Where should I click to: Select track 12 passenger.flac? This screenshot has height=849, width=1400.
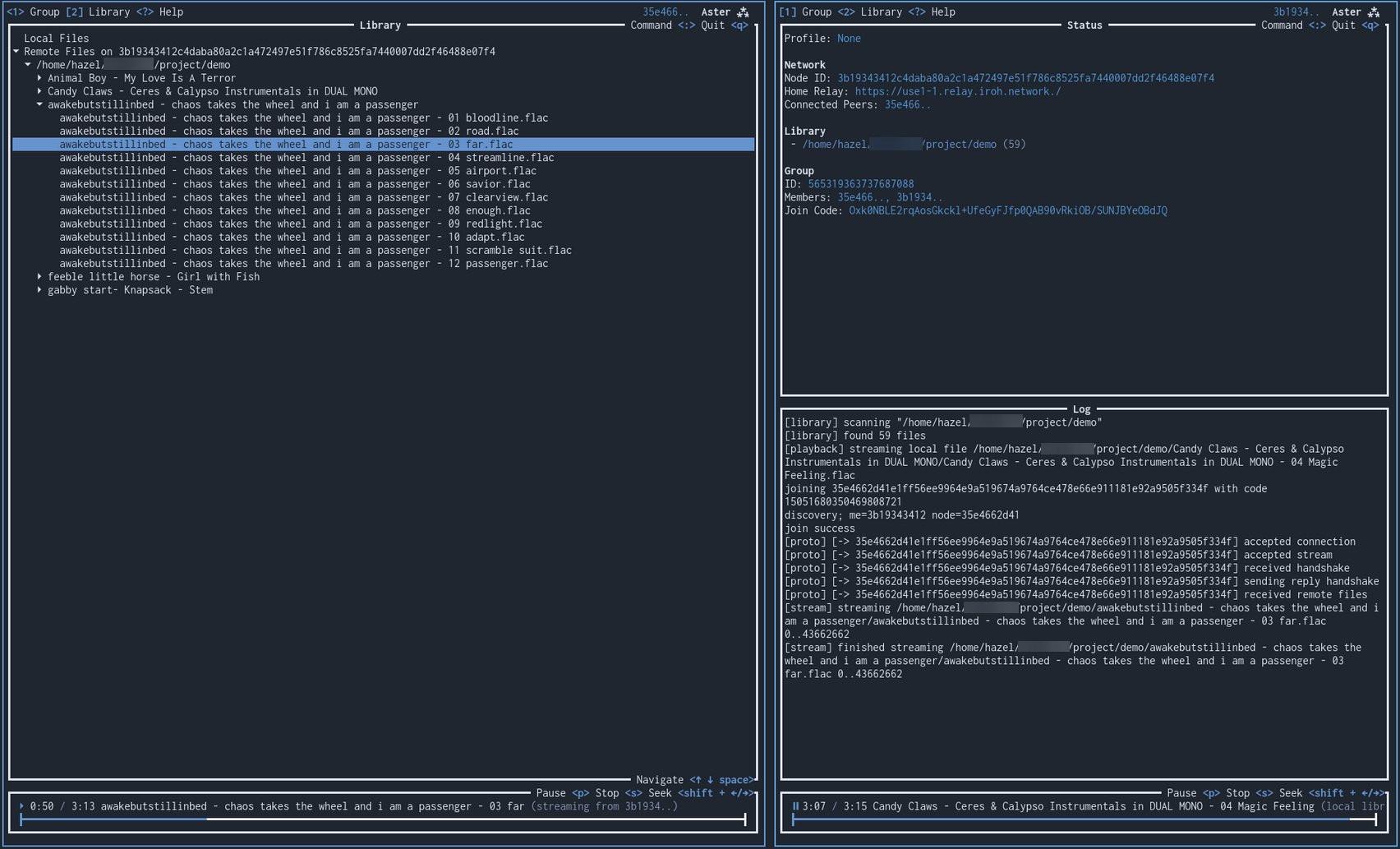[x=303, y=264]
